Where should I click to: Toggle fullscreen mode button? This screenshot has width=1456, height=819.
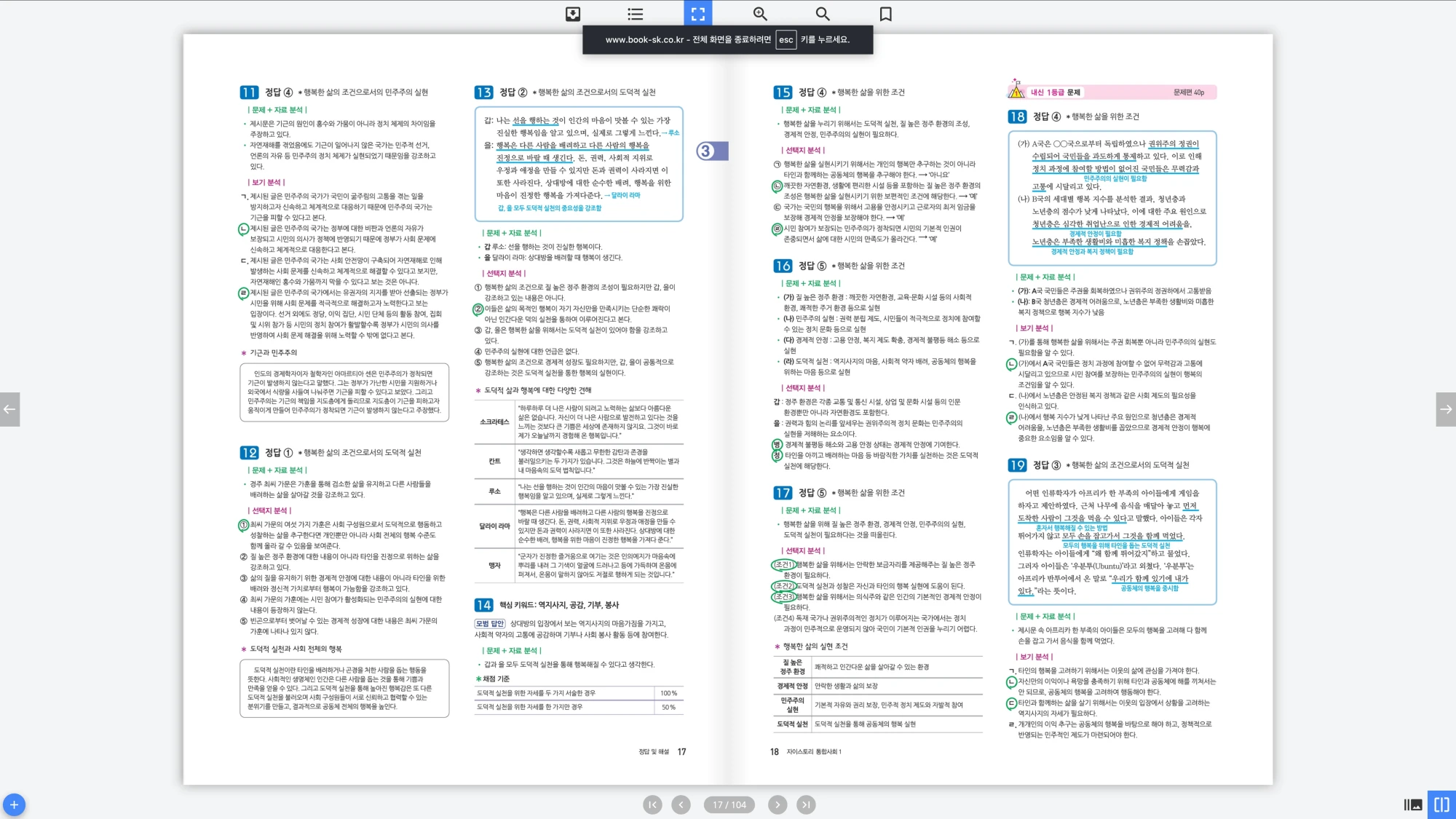[697, 14]
